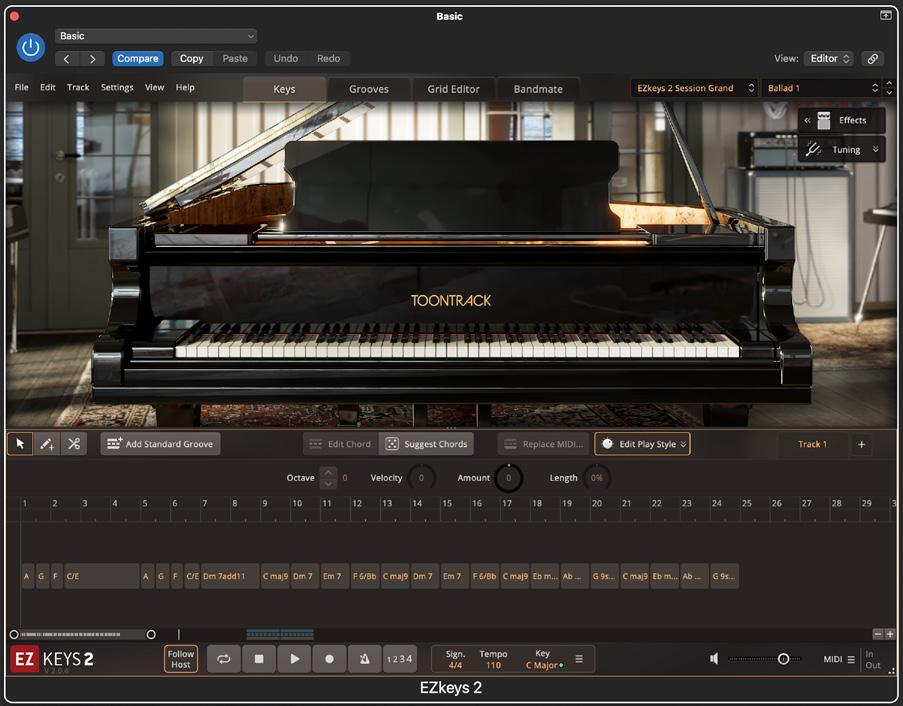The width and height of the screenshot is (903, 706).
Task: Click the speaker volume icon
Action: pyautogui.click(x=714, y=659)
